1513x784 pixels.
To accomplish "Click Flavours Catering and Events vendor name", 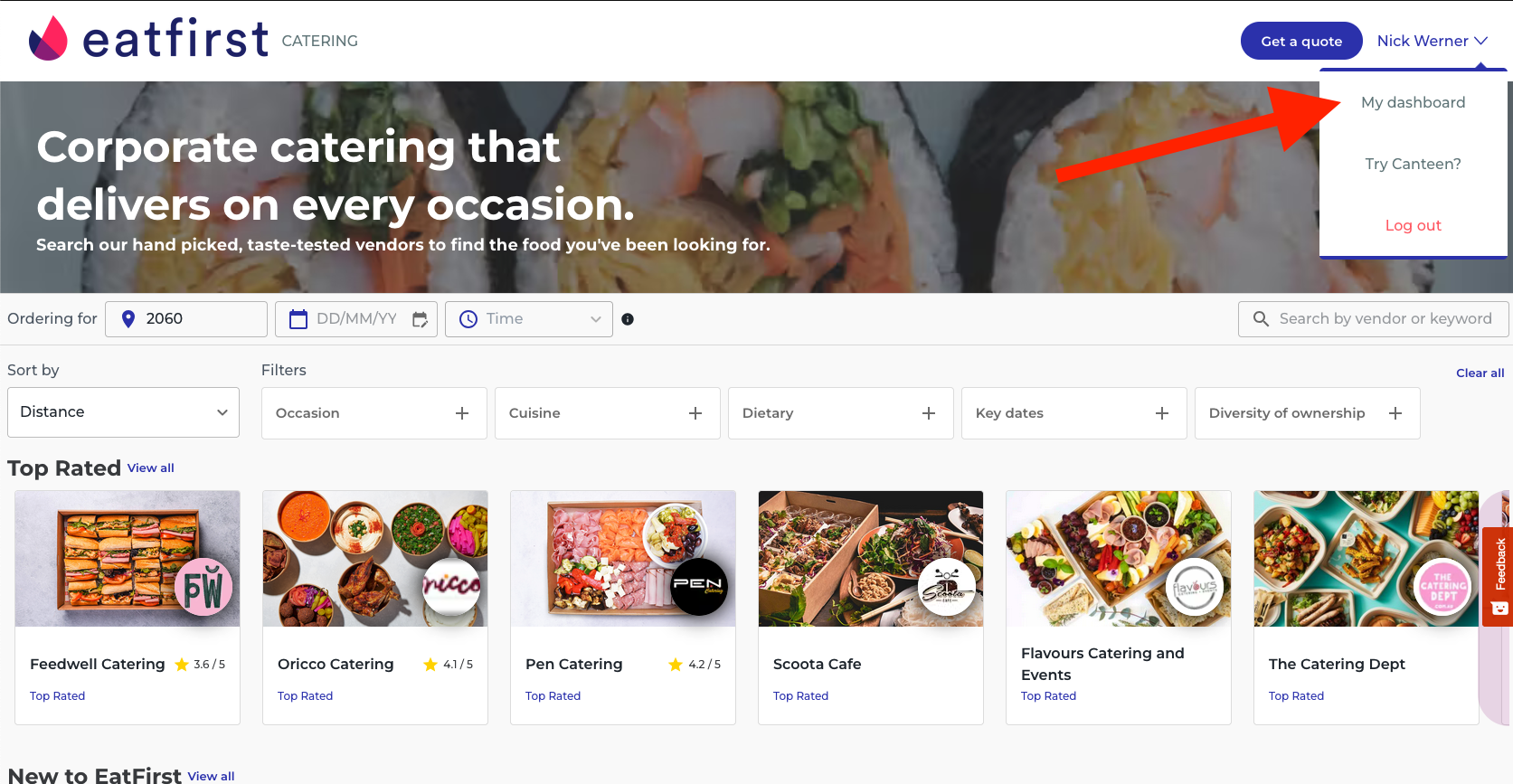I will [1102, 664].
